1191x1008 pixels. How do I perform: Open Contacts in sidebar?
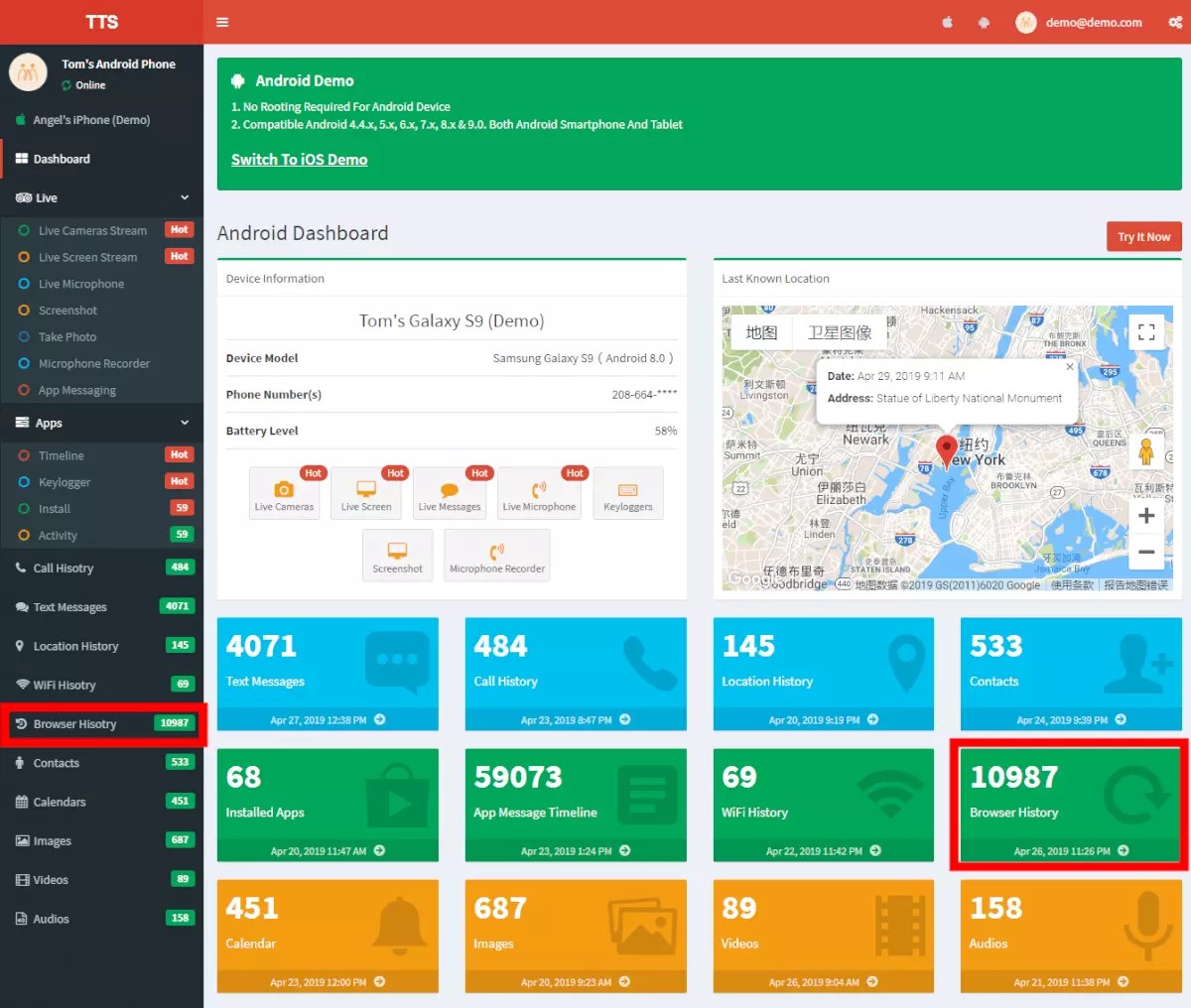(x=101, y=763)
